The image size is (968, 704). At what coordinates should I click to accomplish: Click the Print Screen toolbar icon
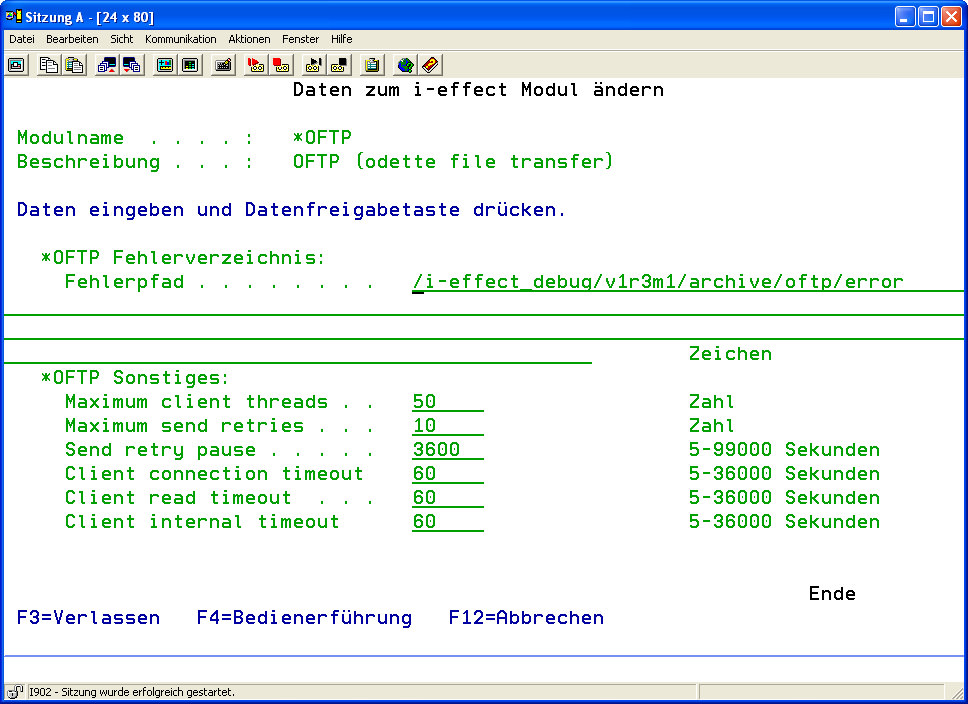pos(17,65)
